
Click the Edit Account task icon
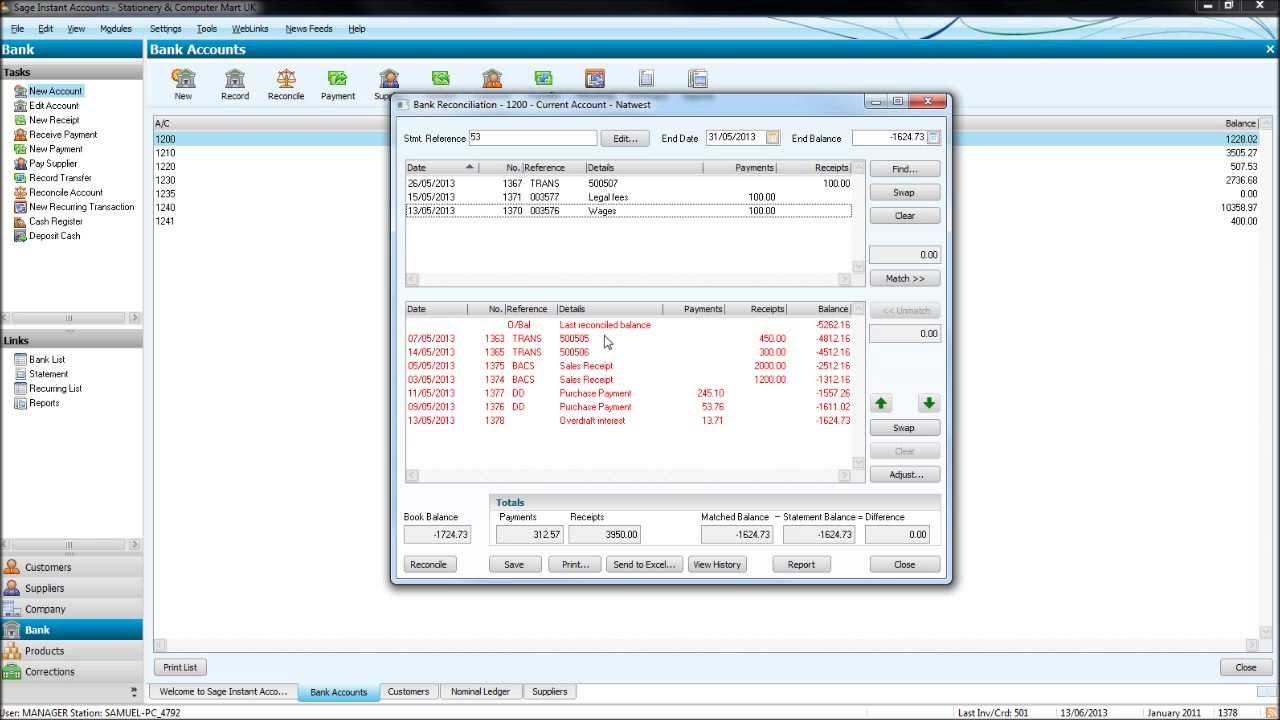tap(20, 105)
